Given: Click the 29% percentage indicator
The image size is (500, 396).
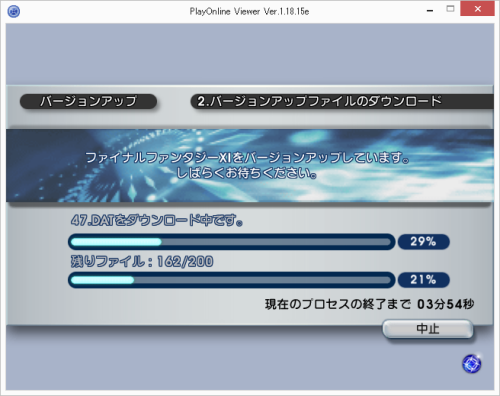Looking at the screenshot, I should [x=423, y=242].
